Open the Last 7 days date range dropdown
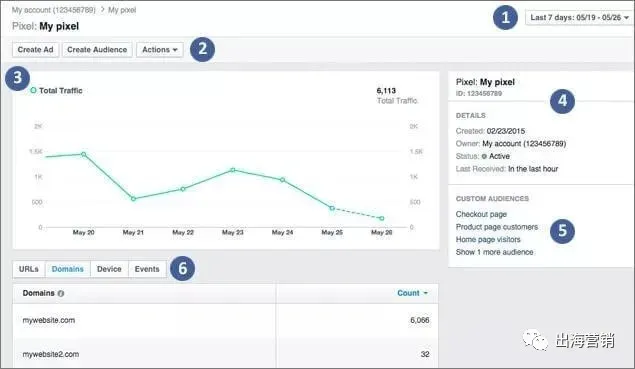 click(579, 17)
